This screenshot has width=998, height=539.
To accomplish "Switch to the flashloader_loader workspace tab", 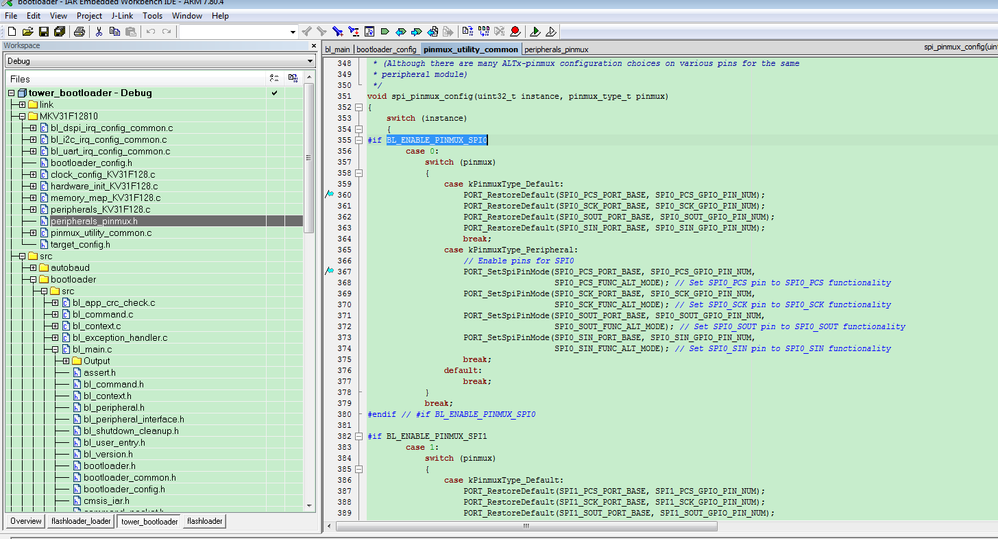I will coord(80,521).
